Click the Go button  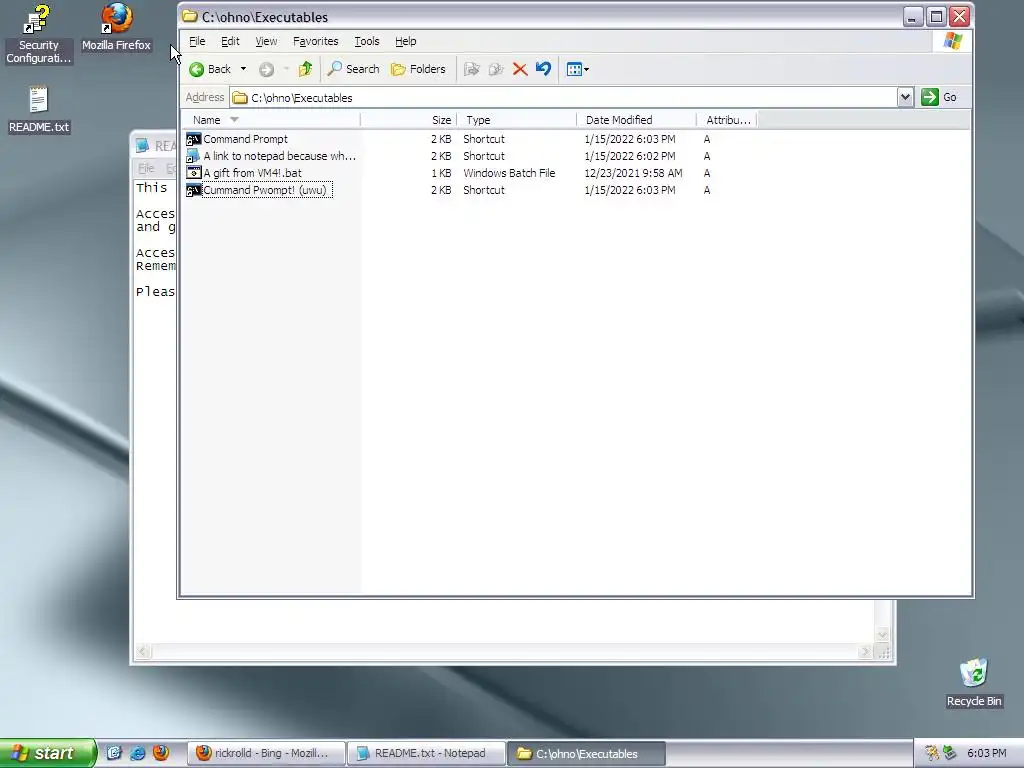pyautogui.click(x=939, y=97)
